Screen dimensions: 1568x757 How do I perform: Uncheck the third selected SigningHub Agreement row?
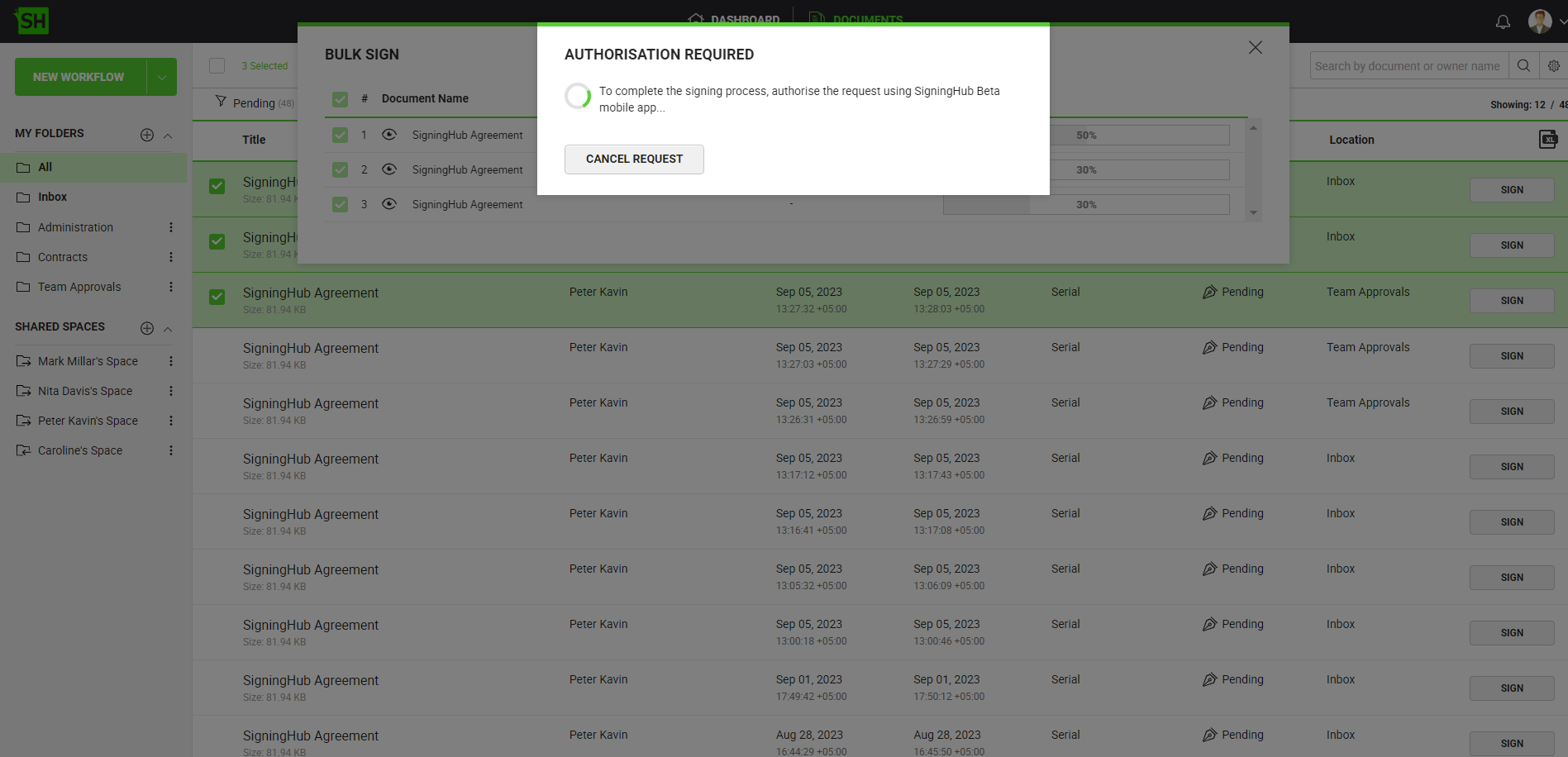(217, 297)
